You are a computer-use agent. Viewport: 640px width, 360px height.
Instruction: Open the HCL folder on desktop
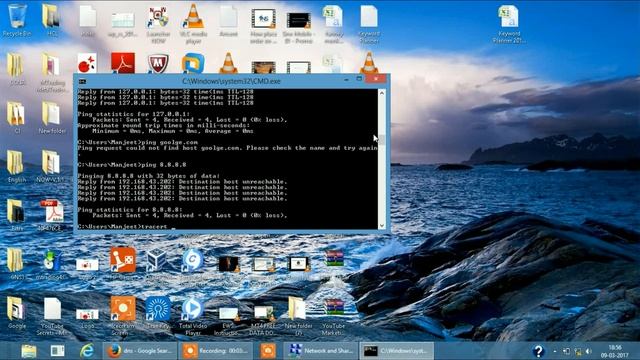point(51,20)
